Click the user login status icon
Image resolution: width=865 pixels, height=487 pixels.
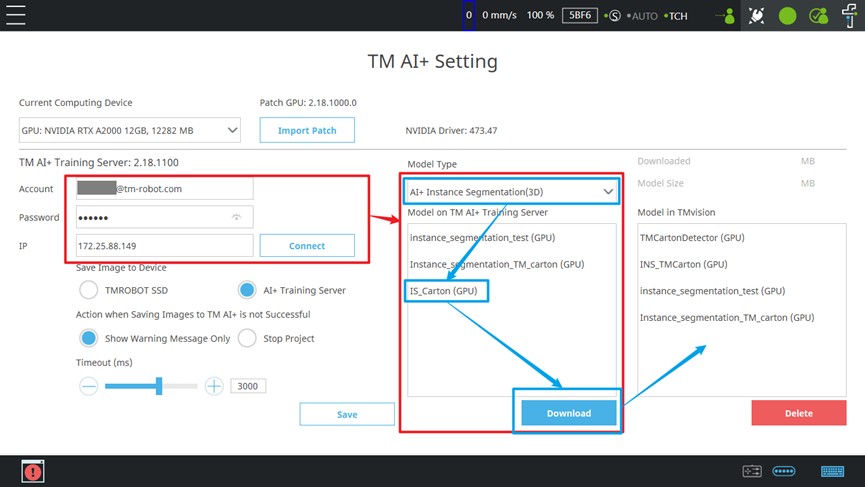[726, 16]
